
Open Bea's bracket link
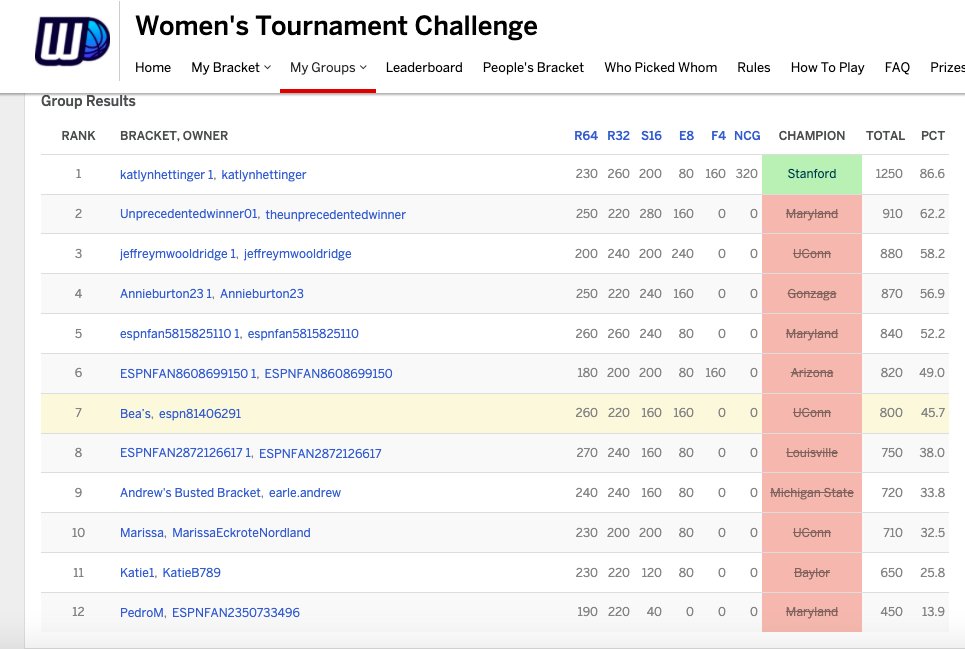click(135, 413)
